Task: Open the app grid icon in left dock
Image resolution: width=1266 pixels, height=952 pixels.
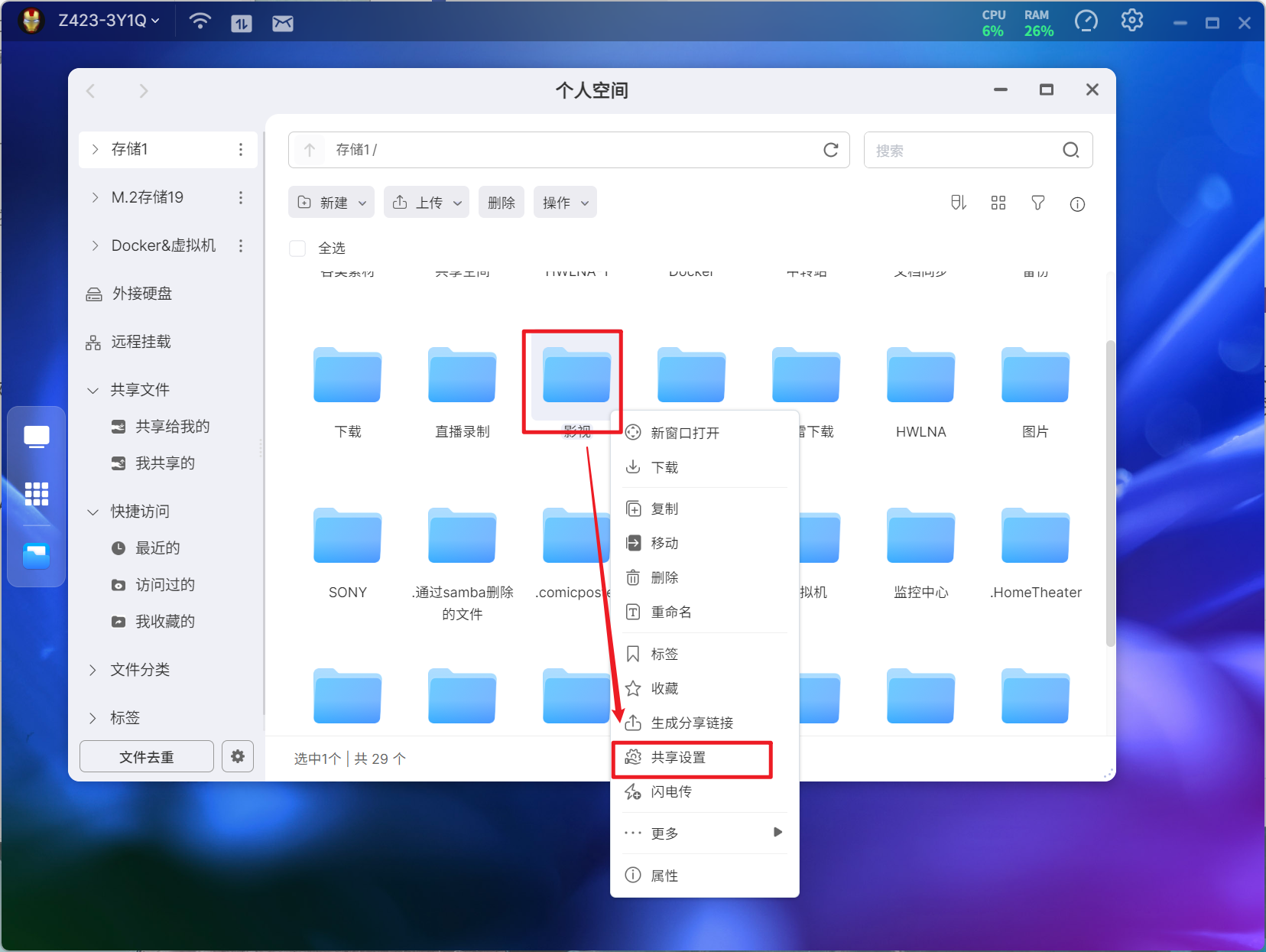Action: pos(37,494)
